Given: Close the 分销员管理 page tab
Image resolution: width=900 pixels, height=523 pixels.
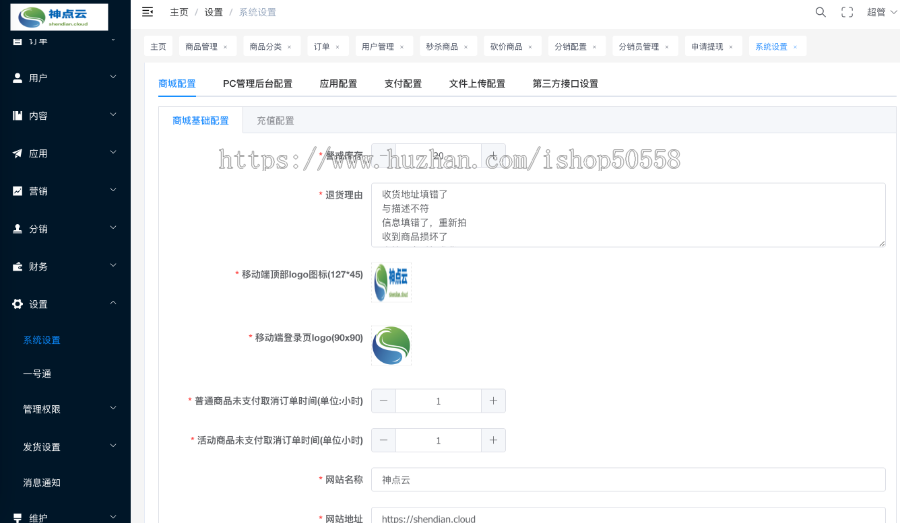Looking at the screenshot, I should 667,47.
